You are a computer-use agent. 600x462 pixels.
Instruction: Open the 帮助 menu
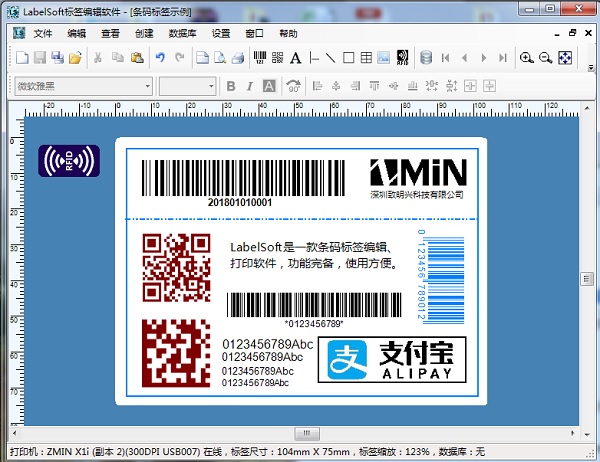[x=288, y=34]
